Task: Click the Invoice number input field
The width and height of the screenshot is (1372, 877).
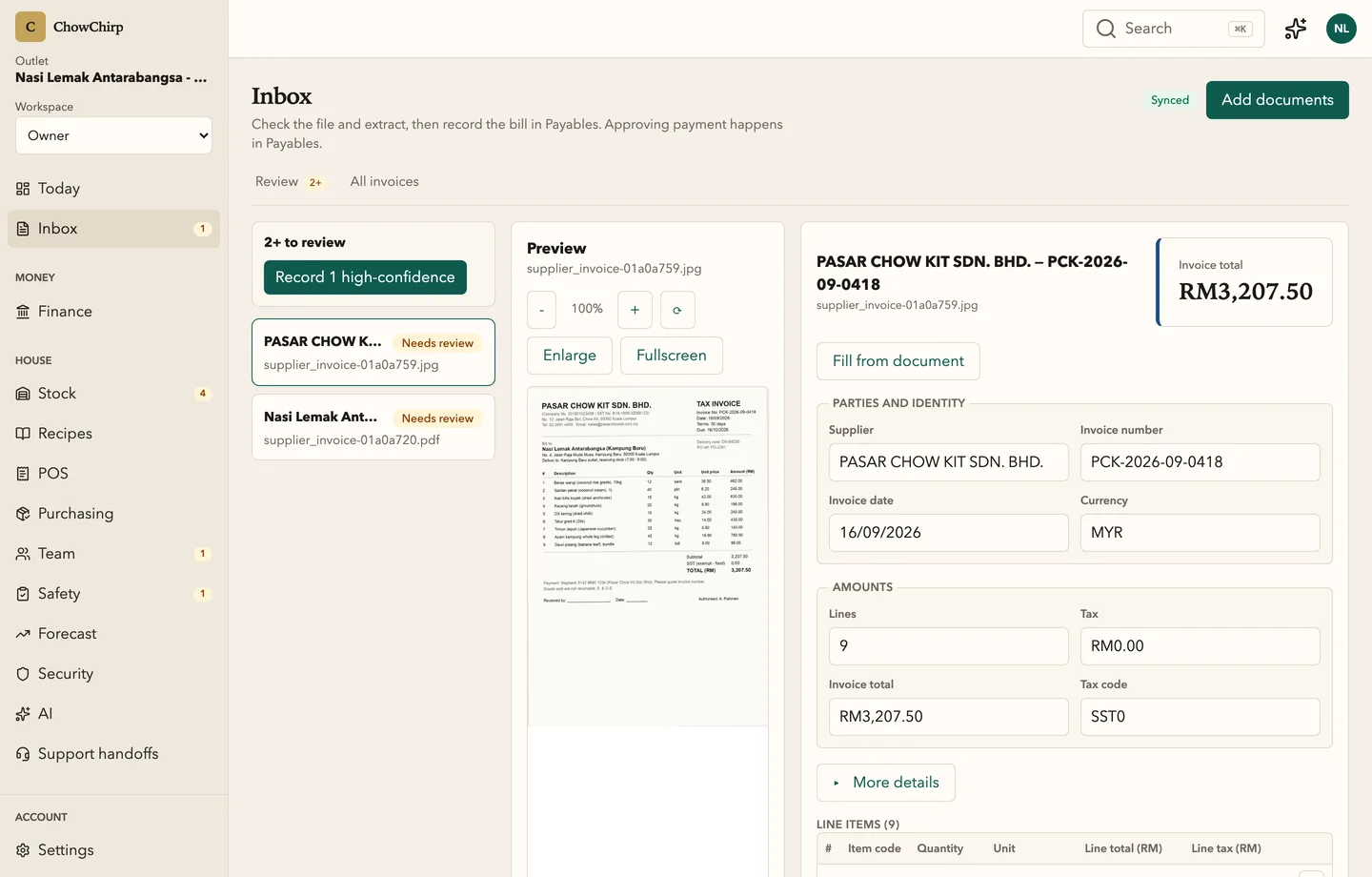Action: pyautogui.click(x=1200, y=462)
